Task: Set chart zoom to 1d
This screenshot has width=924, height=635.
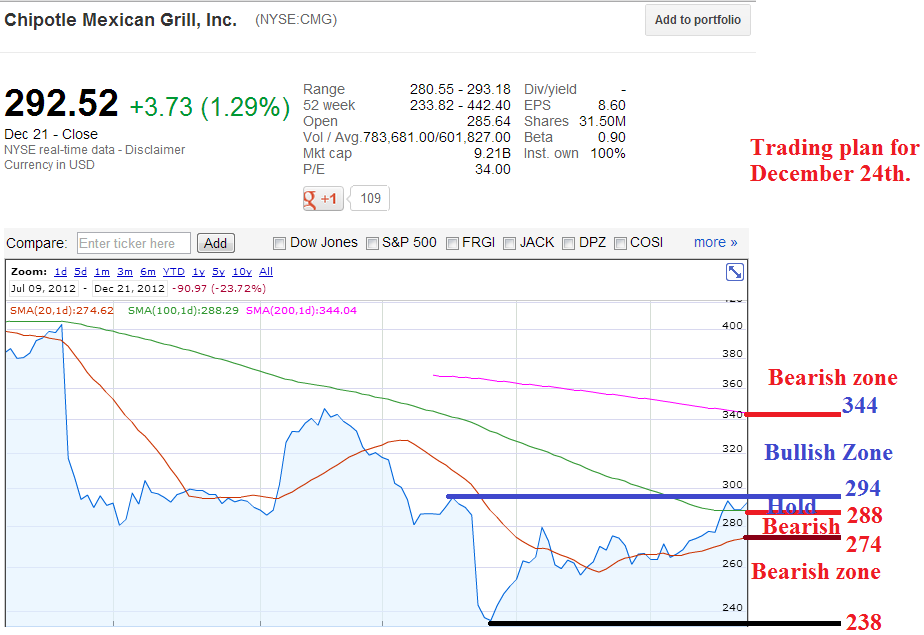Action: 61,272
